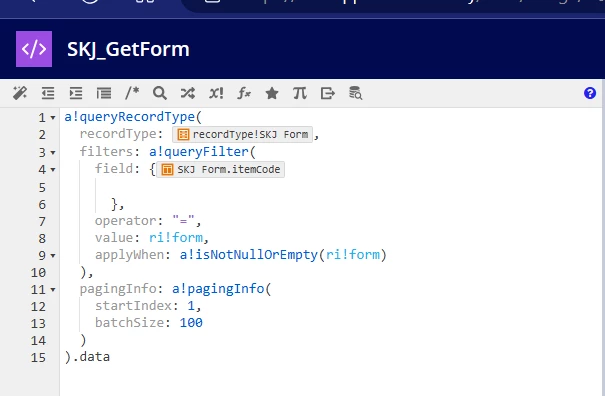
Task: Click the indent code icon
Action: [76, 93]
